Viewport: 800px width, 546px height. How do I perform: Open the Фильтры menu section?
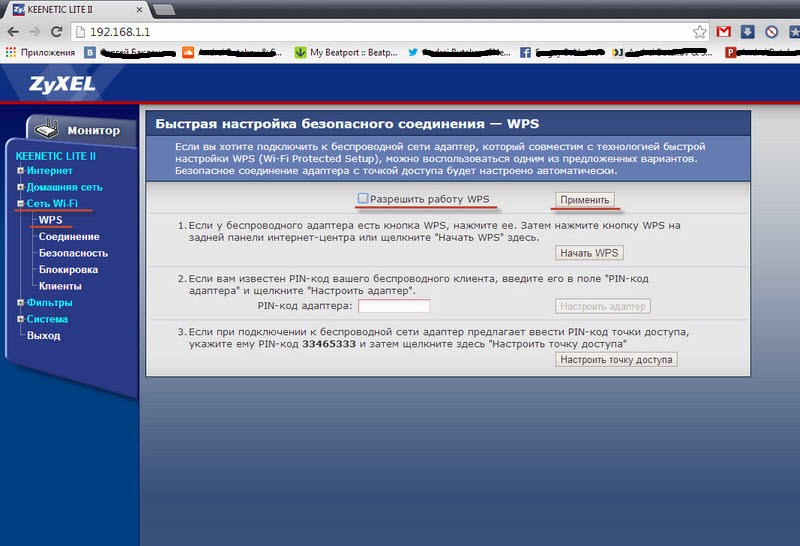pos(49,302)
